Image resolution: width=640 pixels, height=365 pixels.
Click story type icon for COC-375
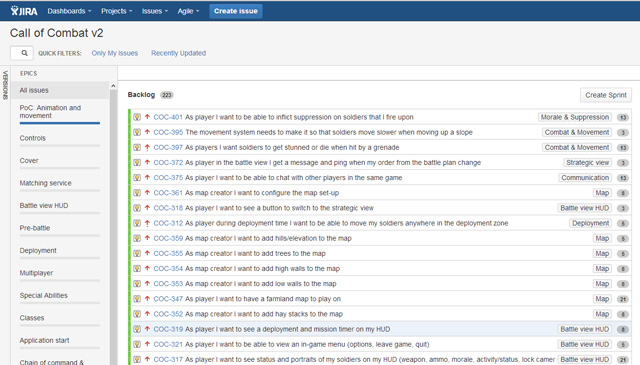tap(137, 178)
